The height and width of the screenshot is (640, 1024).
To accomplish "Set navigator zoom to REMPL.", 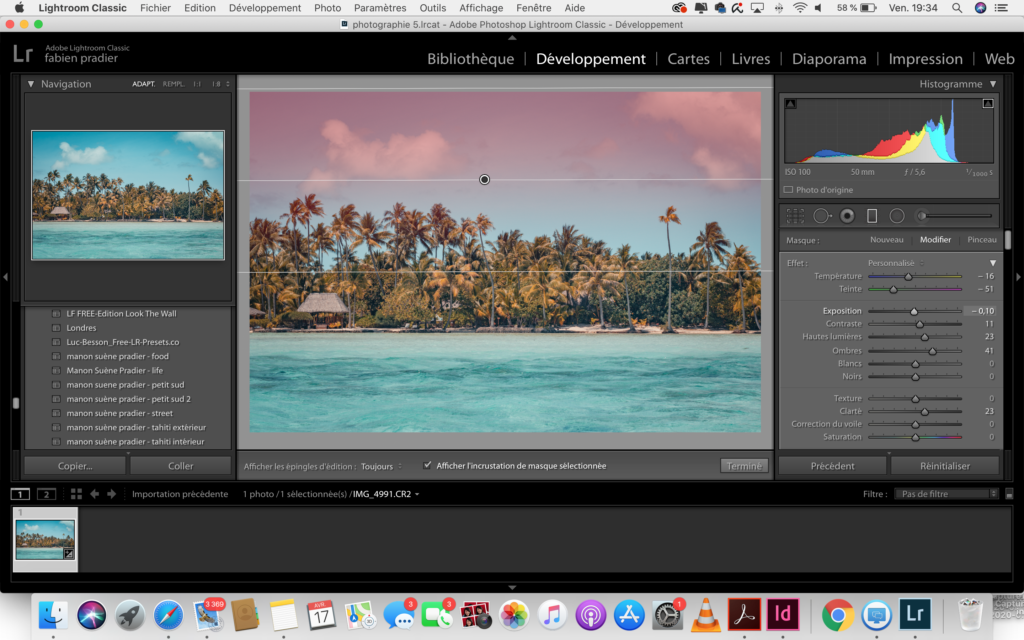I will [x=174, y=84].
